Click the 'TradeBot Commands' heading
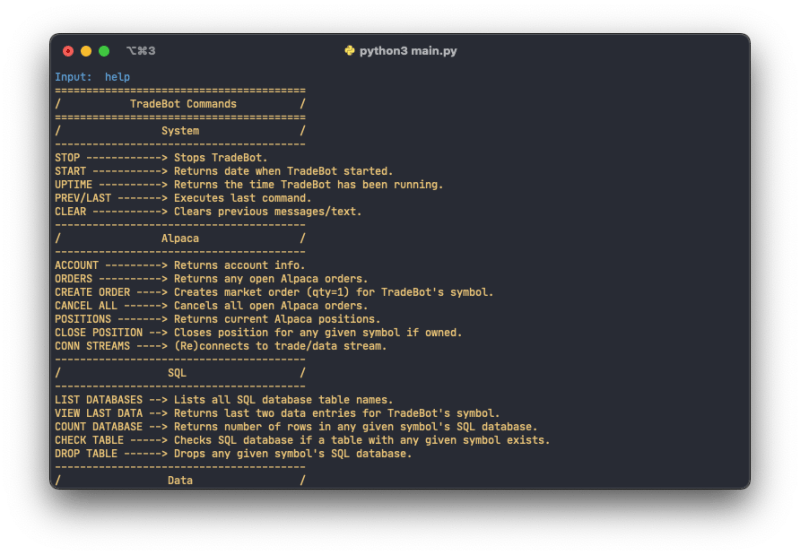800x555 pixels. 183,104
